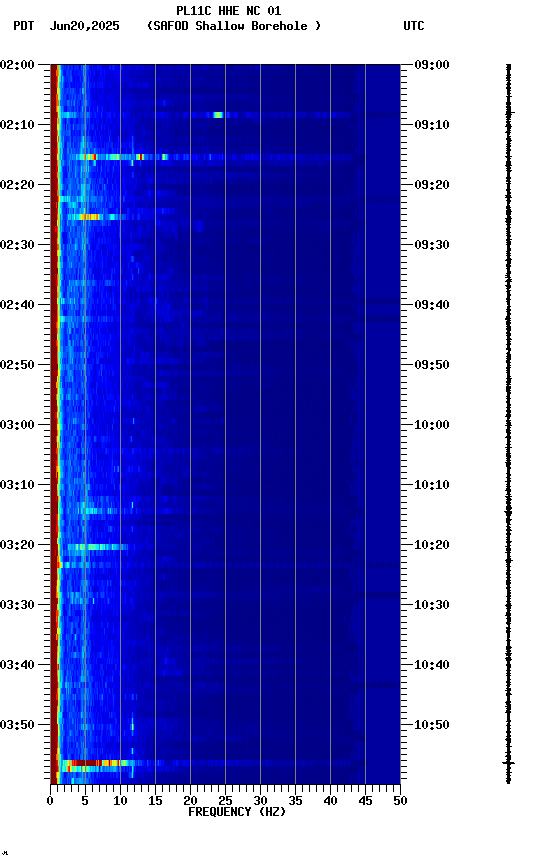Click the 09:00 UTC time label
Image resolution: width=552 pixels, height=864 pixels.
pos(432,65)
